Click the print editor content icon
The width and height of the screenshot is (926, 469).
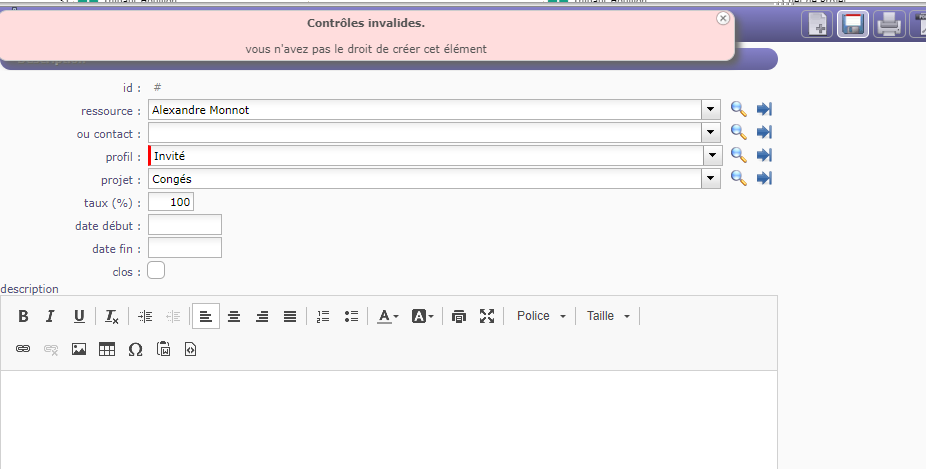point(458,316)
